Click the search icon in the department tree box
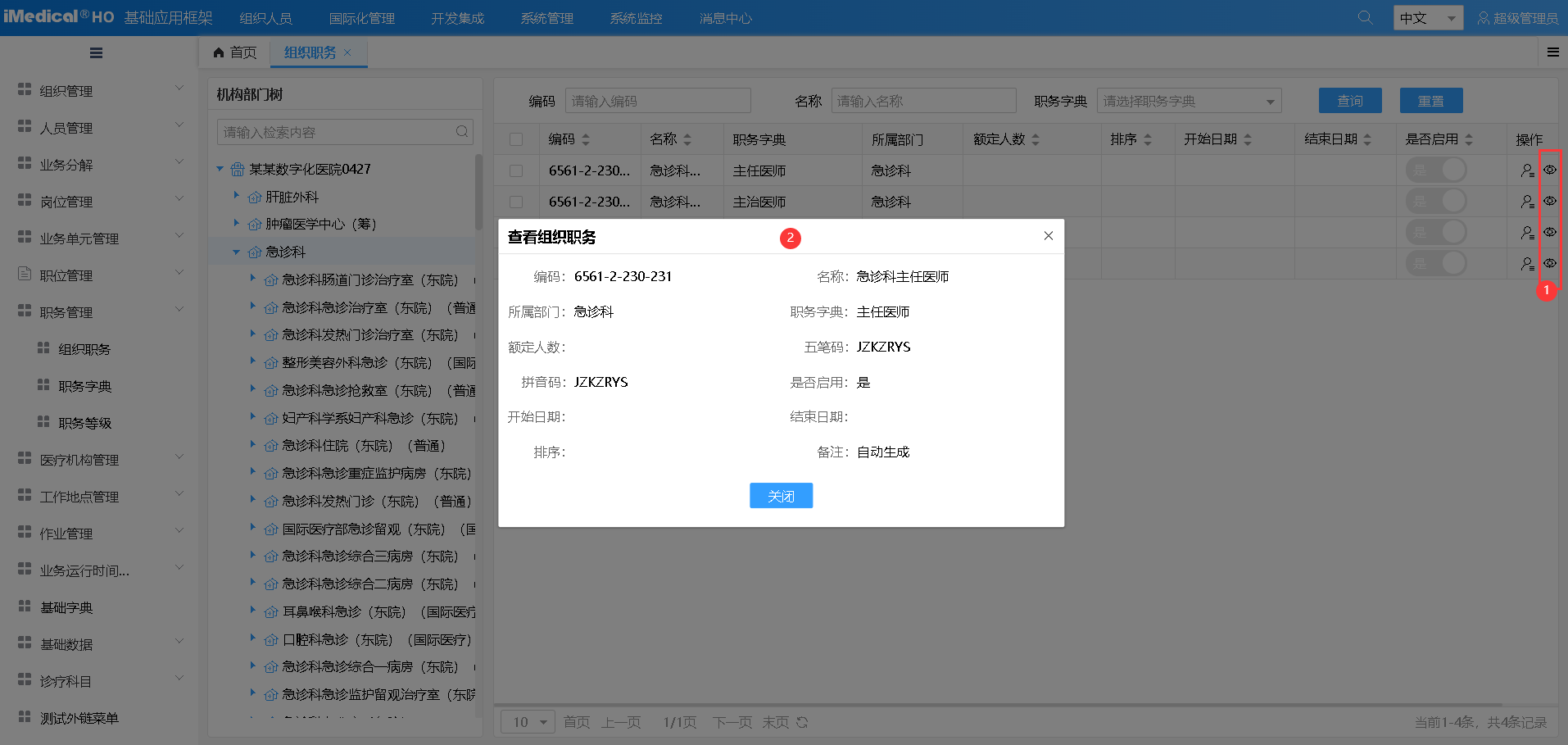Screen dimensions: 1568x745 pyautogui.click(x=462, y=132)
